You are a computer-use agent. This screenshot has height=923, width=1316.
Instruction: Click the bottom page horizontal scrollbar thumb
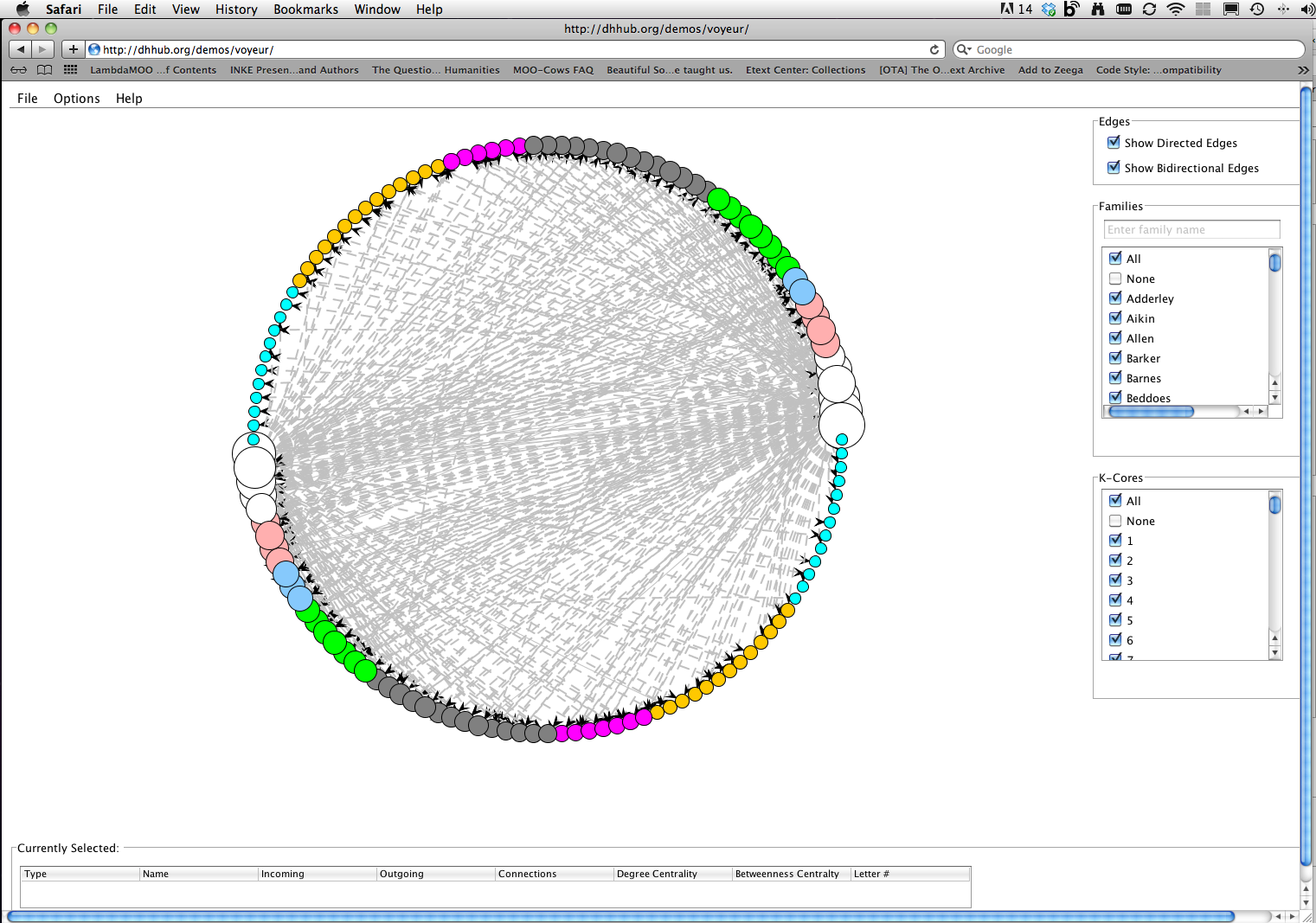621,916
